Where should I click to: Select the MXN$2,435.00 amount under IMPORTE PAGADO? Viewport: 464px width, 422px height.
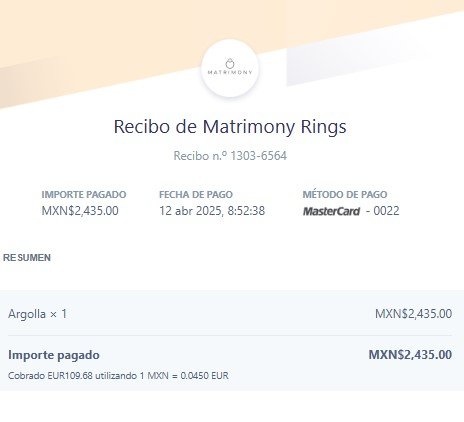click(80, 211)
